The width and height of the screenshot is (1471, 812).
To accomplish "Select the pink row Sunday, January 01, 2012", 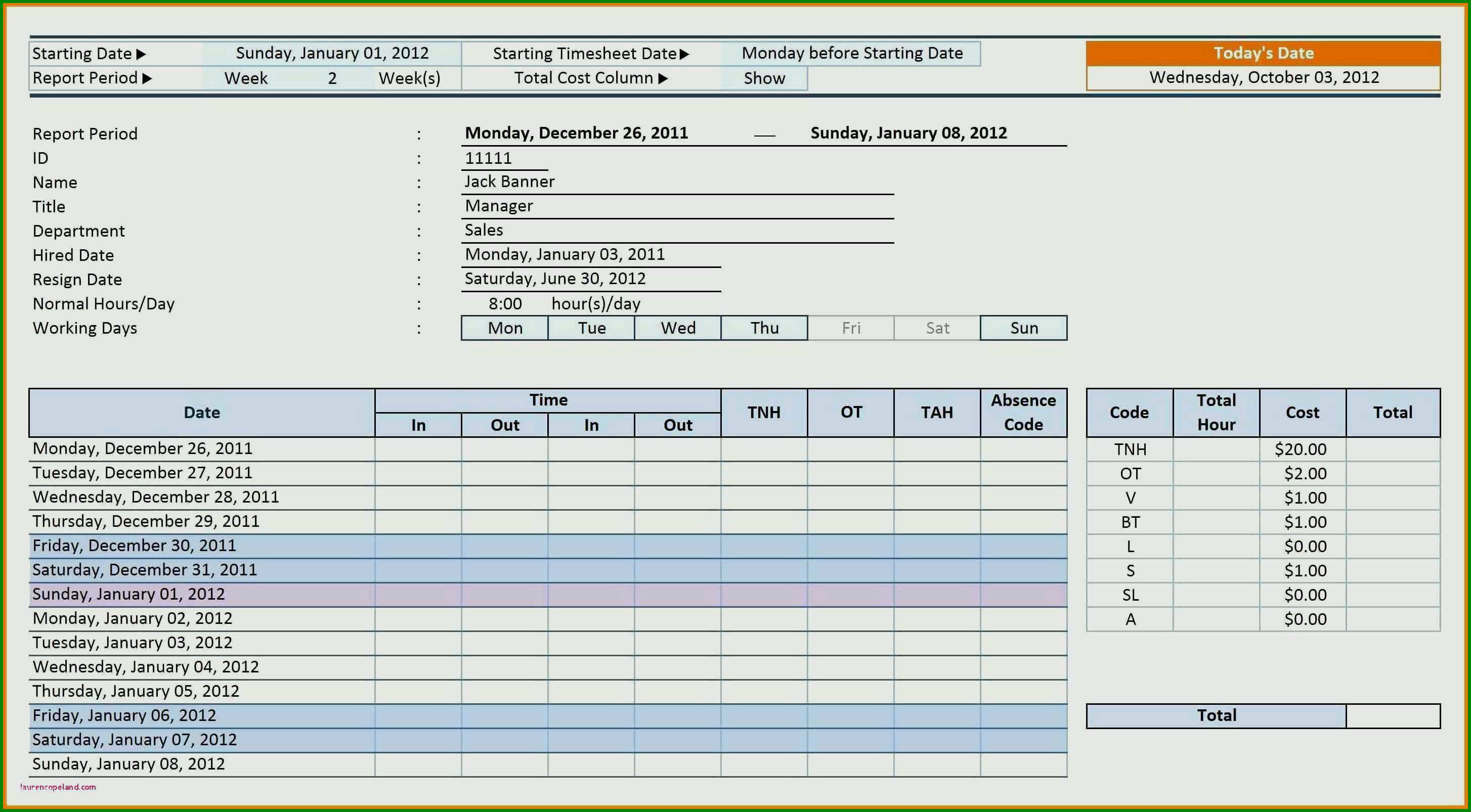I will [x=548, y=595].
